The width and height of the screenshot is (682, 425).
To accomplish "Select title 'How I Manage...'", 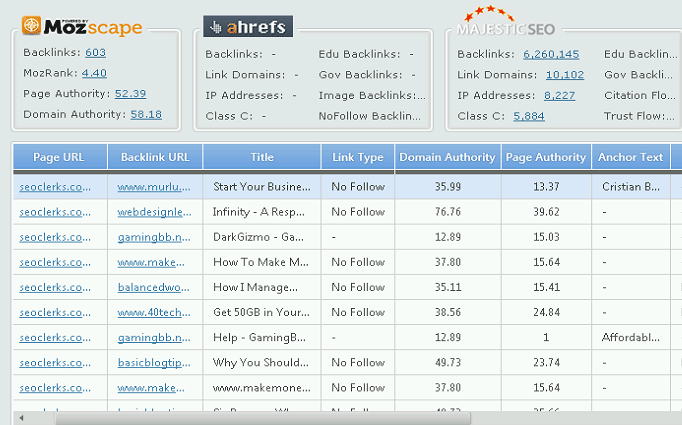I will (255, 288).
